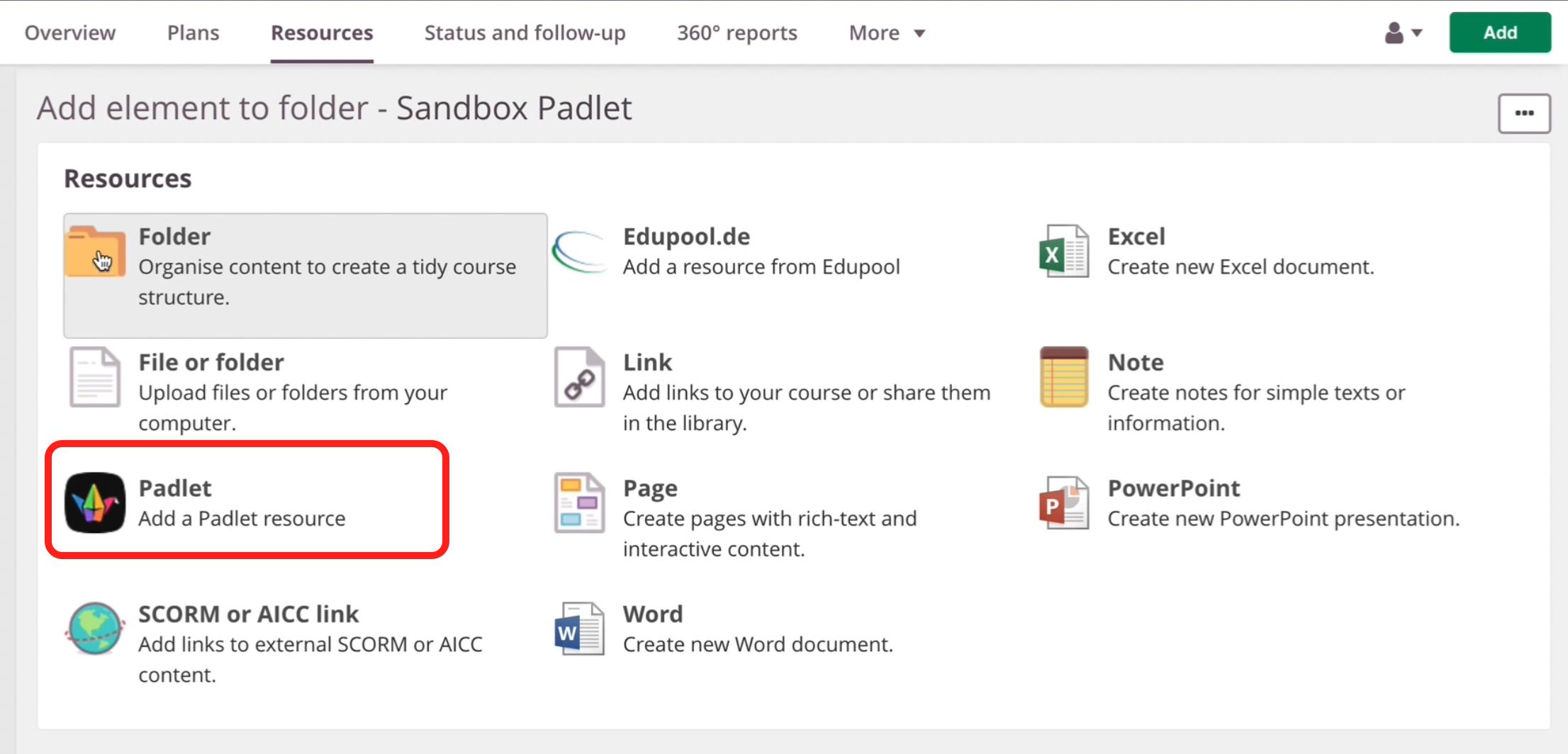Click the green Excel icon

pos(1064,251)
